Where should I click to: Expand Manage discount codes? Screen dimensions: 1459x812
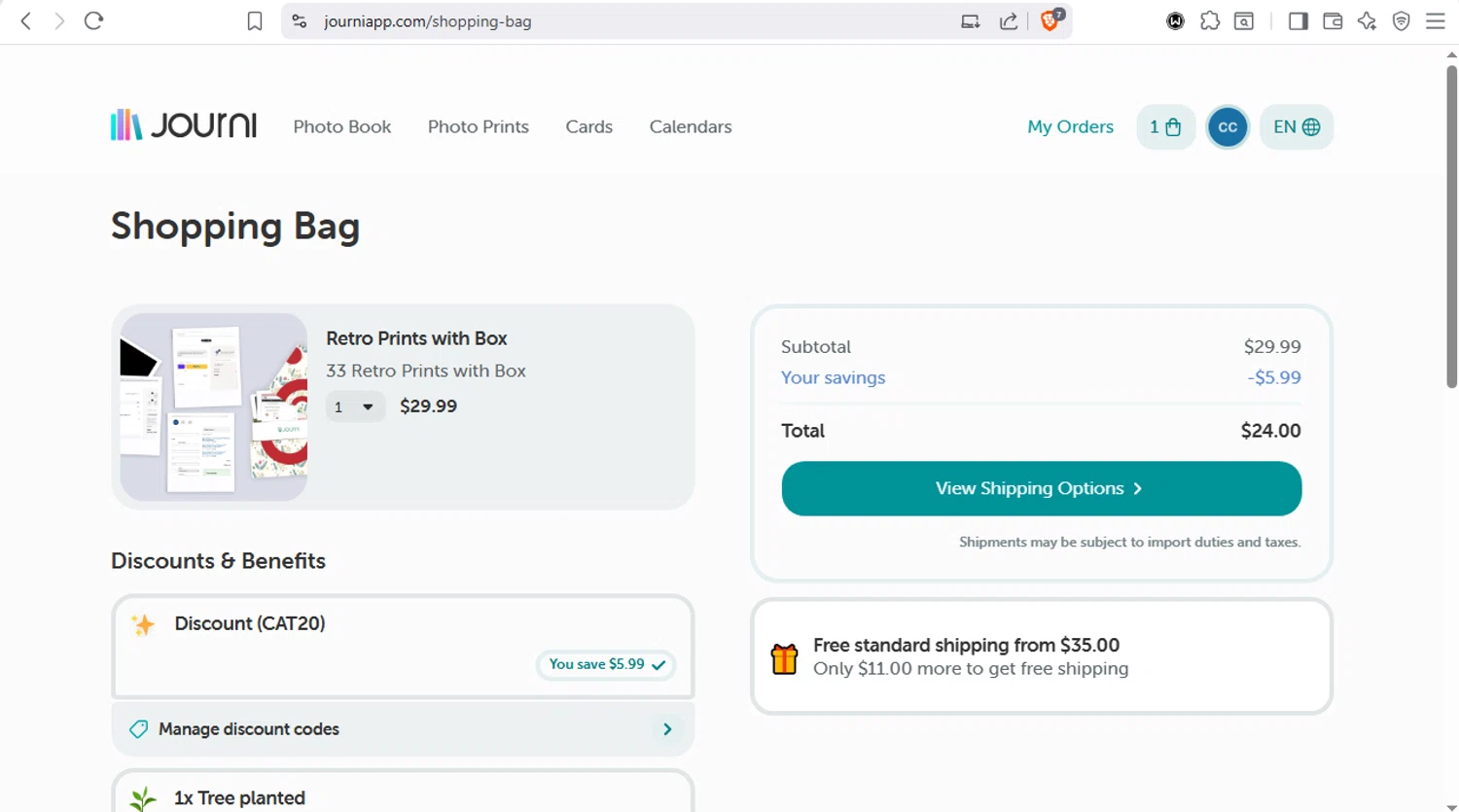click(403, 729)
